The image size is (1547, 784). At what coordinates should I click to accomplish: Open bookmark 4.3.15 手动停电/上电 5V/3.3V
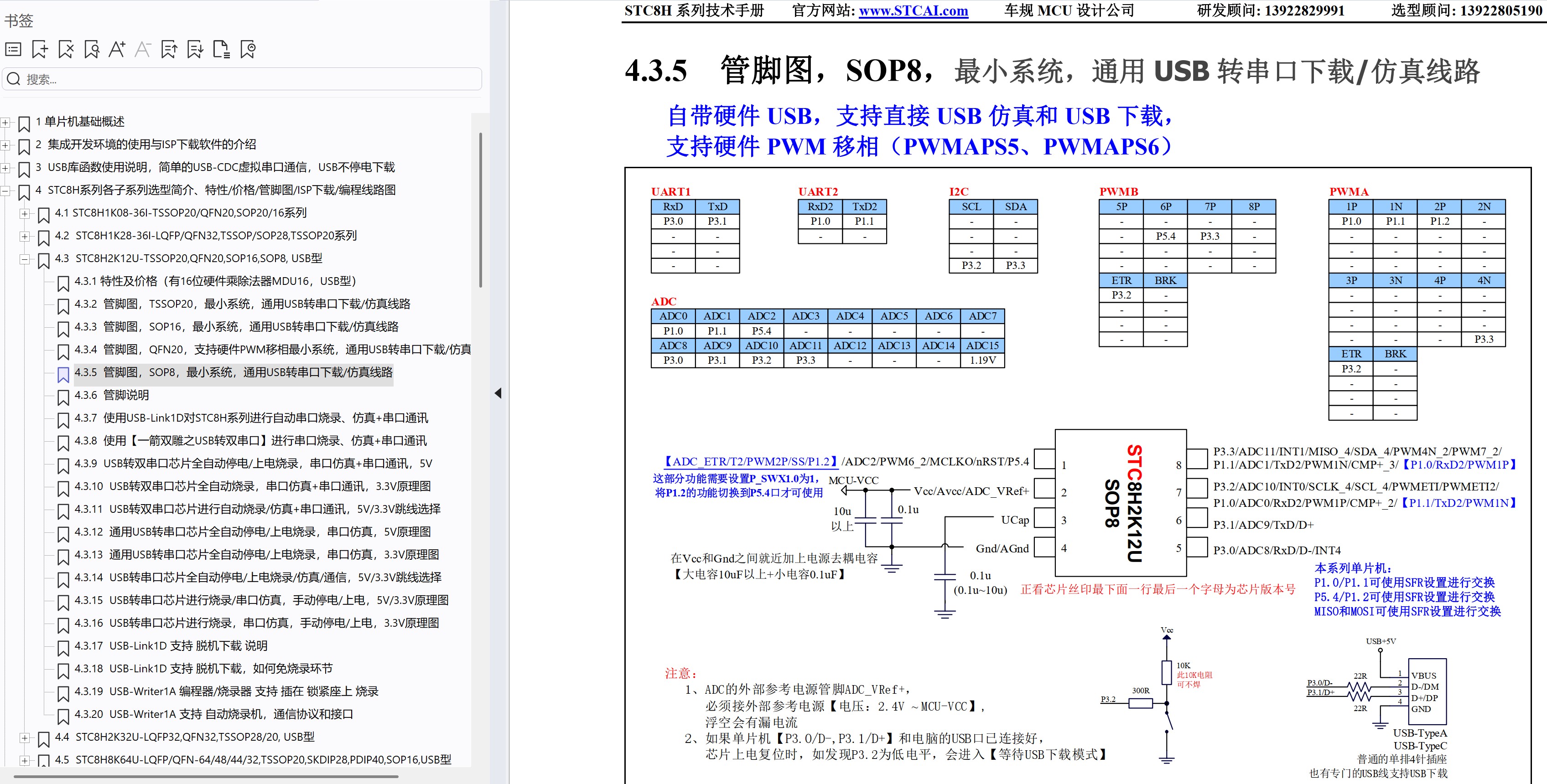click(261, 600)
